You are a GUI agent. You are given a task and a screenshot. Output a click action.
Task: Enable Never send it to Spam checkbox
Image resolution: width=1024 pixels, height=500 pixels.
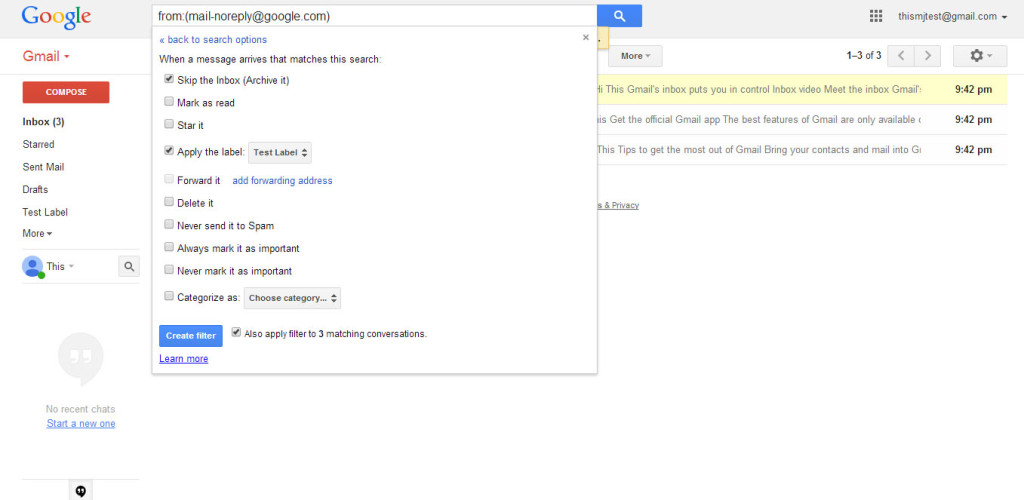tap(169, 225)
